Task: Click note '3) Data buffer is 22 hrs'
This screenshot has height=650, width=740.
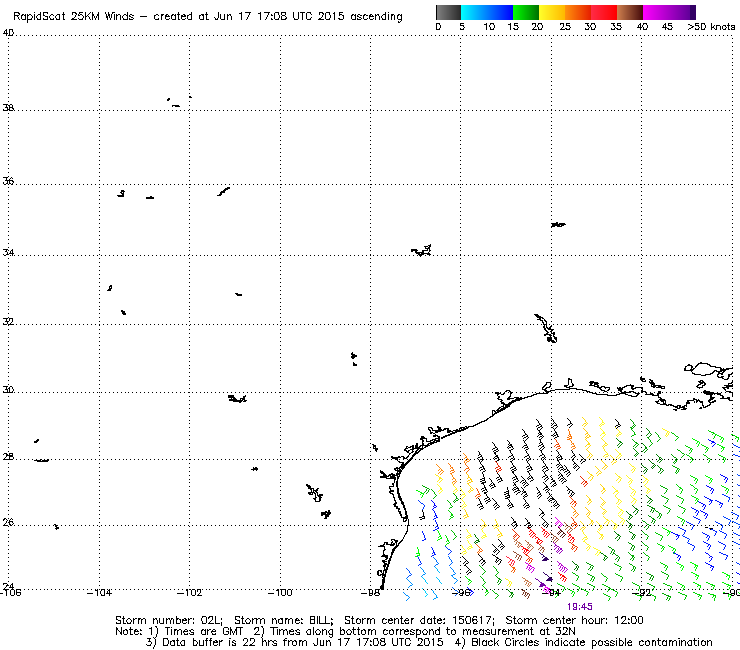Action: click(x=211, y=642)
